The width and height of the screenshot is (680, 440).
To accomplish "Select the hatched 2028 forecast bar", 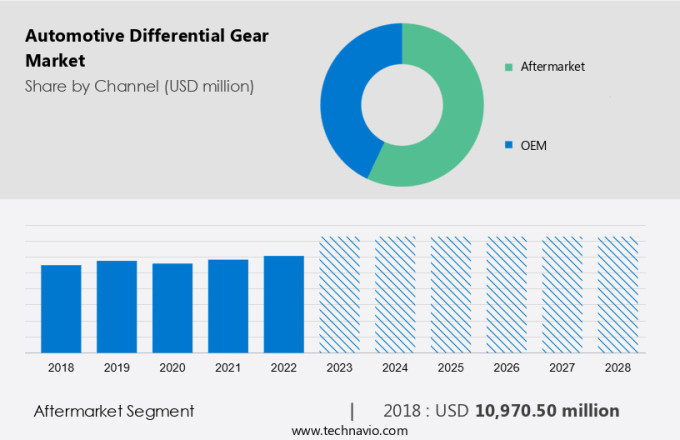I will pos(617,295).
